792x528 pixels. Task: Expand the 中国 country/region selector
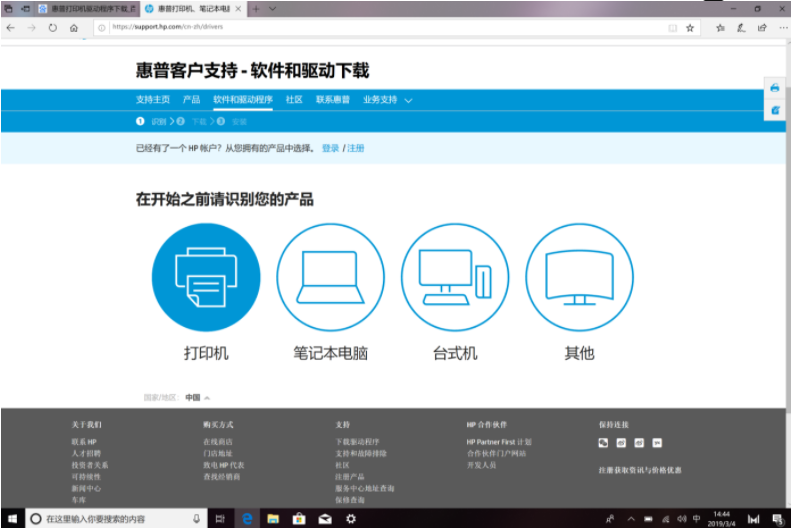tap(197, 397)
